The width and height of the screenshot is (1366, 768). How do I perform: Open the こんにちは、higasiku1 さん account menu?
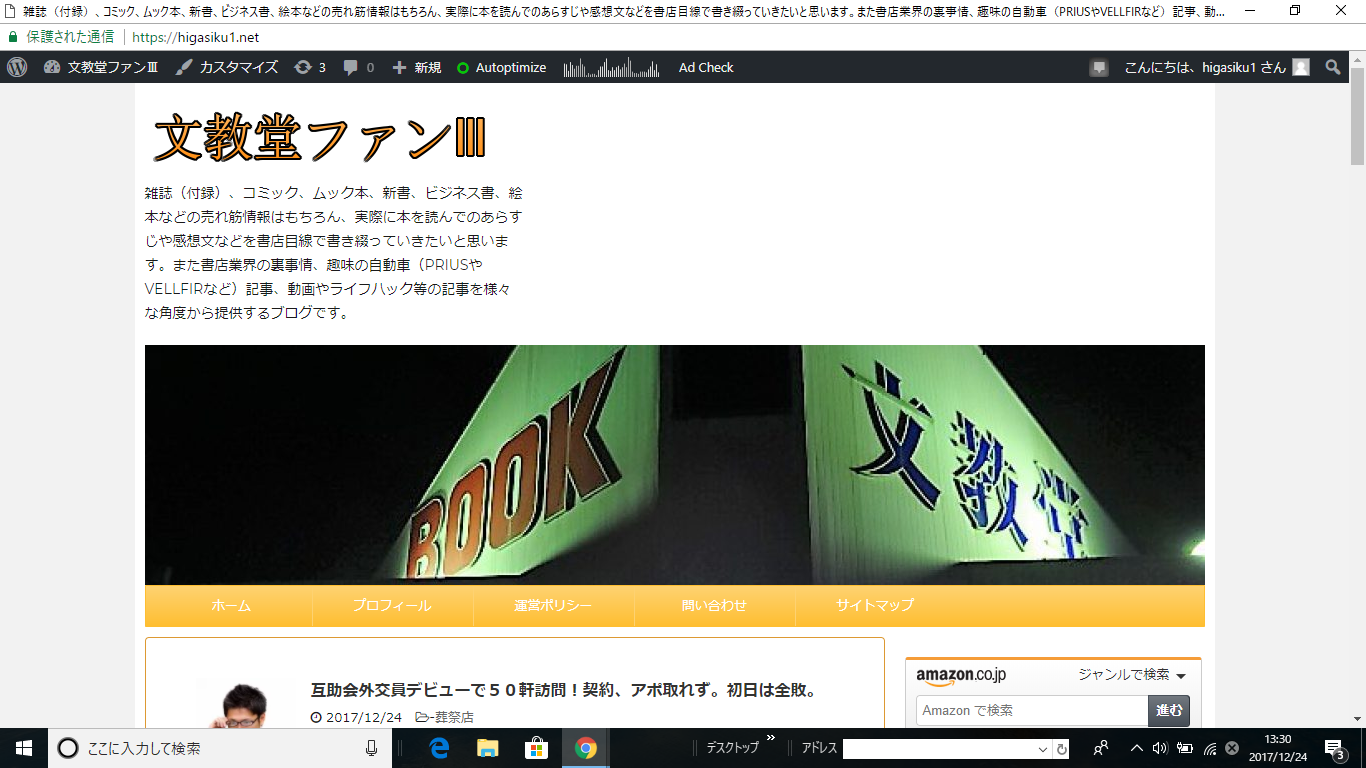coord(1205,67)
